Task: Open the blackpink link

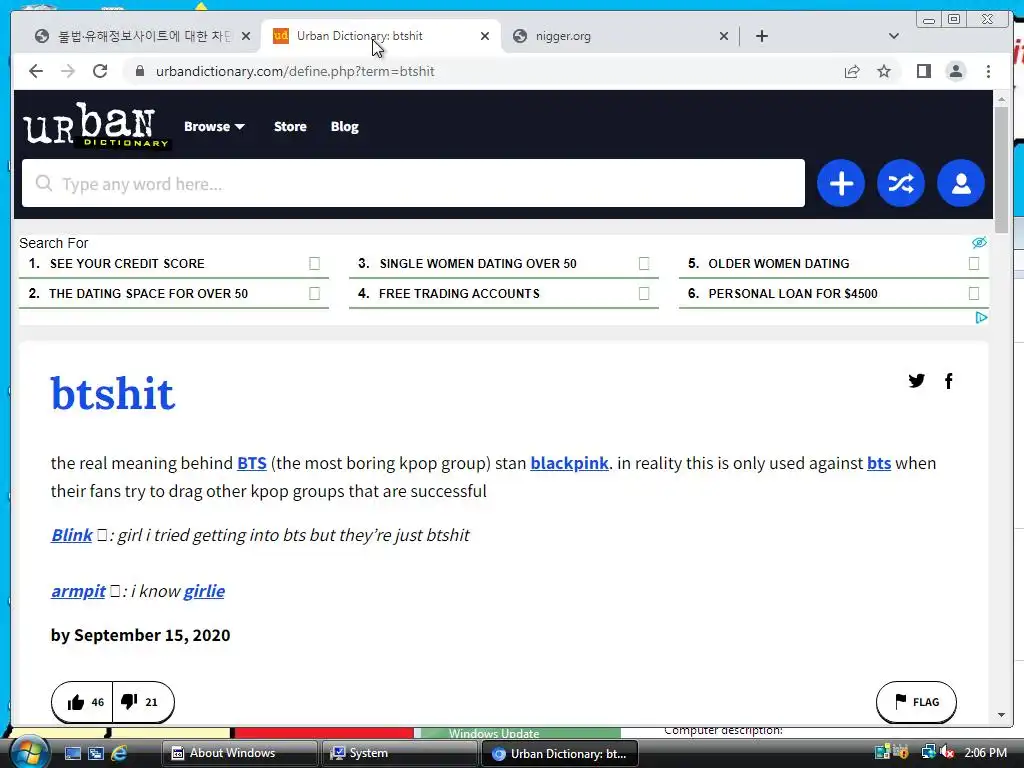Action: pyautogui.click(x=569, y=463)
